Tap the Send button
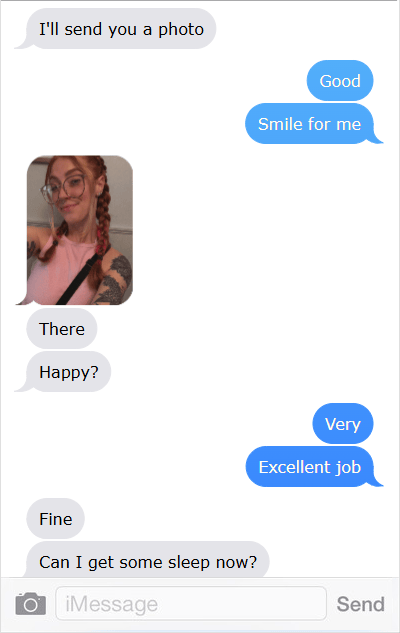The image size is (400, 633). [x=360, y=604]
